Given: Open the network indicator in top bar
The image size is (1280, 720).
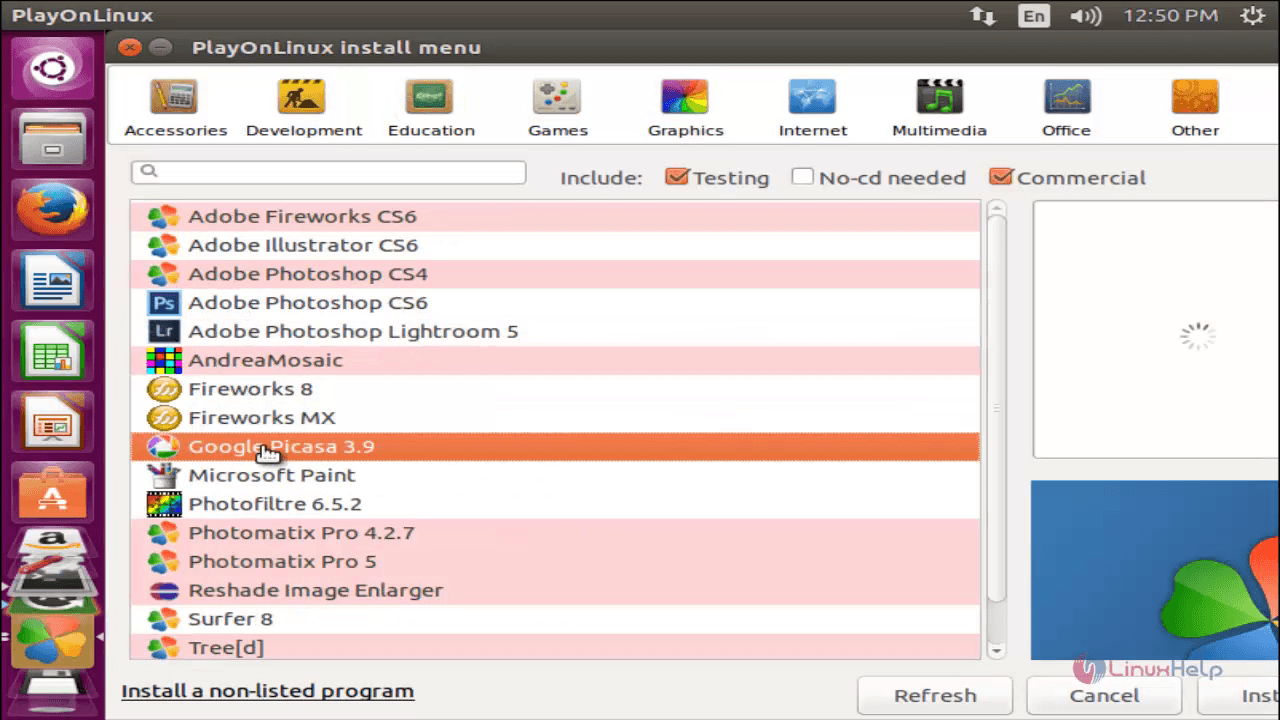Looking at the screenshot, I should coord(983,16).
